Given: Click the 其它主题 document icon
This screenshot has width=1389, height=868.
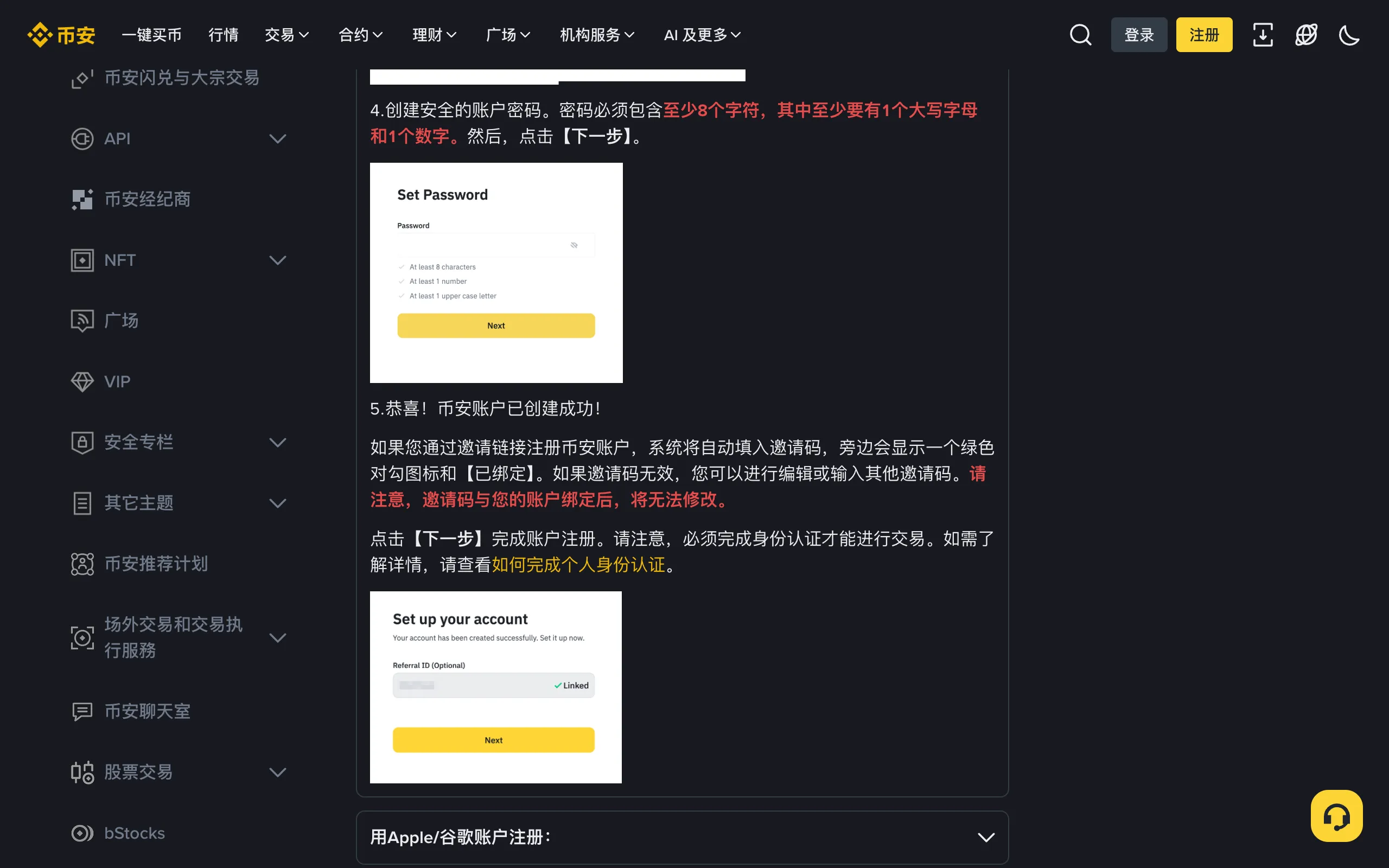Looking at the screenshot, I should coord(82,503).
